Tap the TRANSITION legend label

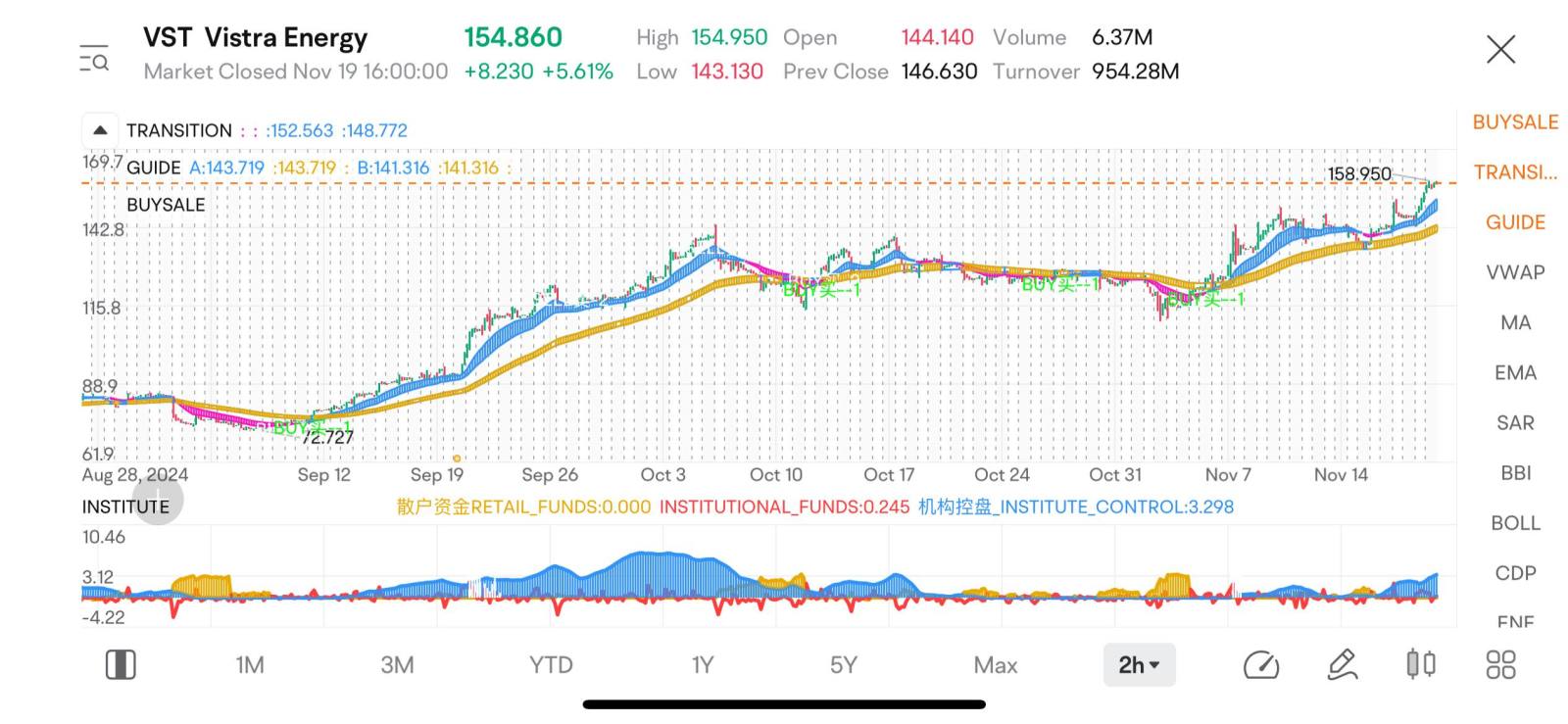[x=179, y=130]
